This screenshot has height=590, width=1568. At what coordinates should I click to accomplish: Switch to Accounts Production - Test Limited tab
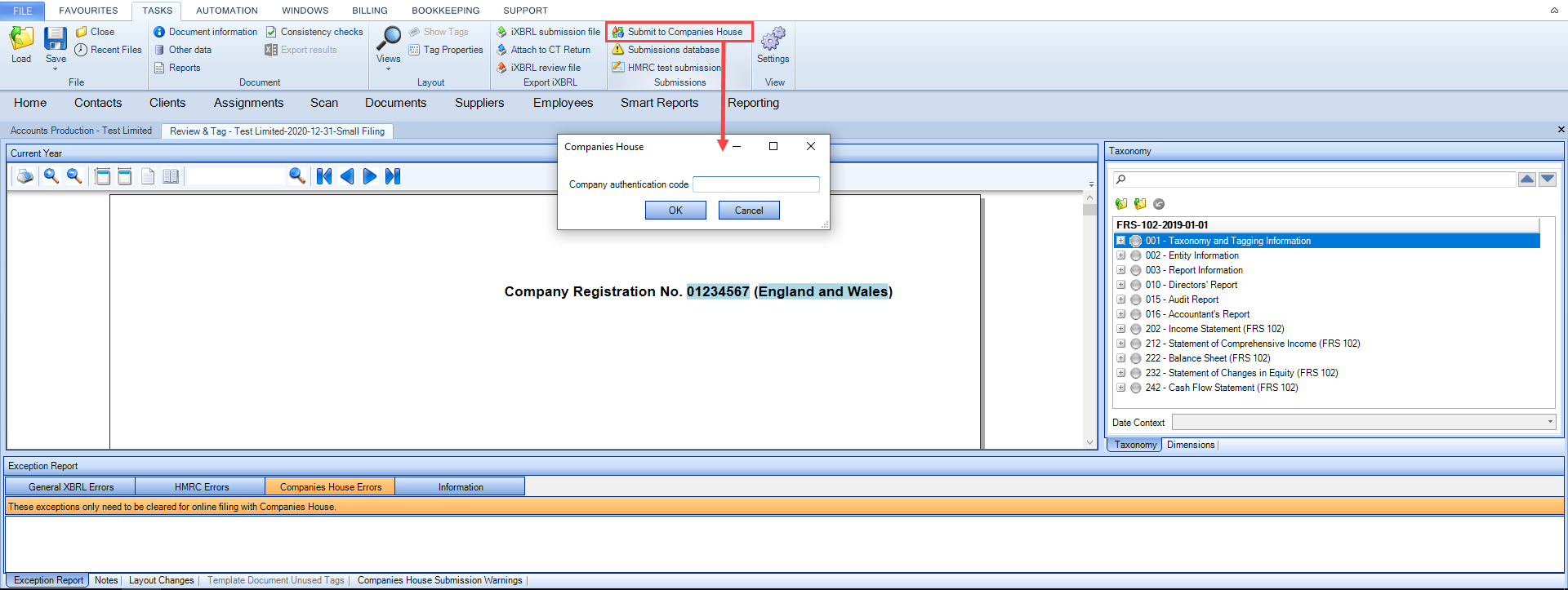point(81,131)
